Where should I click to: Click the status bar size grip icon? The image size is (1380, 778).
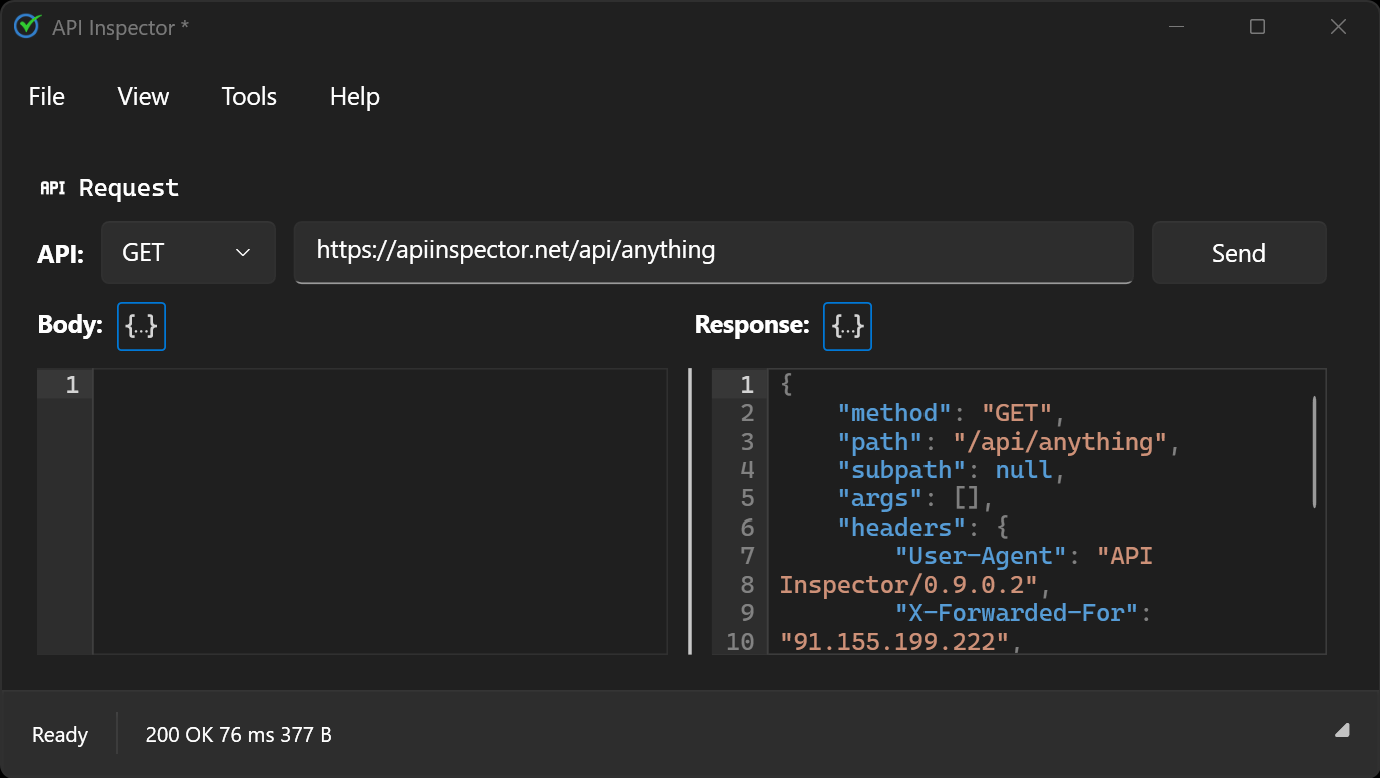pos(1342,730)
